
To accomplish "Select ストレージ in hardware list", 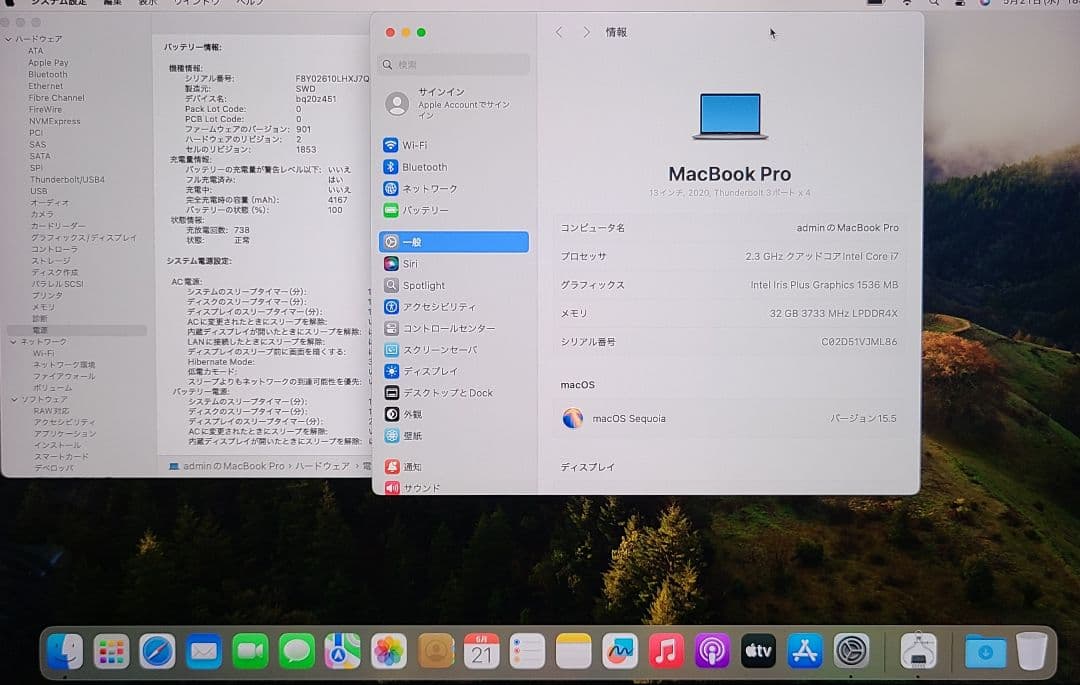I will tap(51, 261).
